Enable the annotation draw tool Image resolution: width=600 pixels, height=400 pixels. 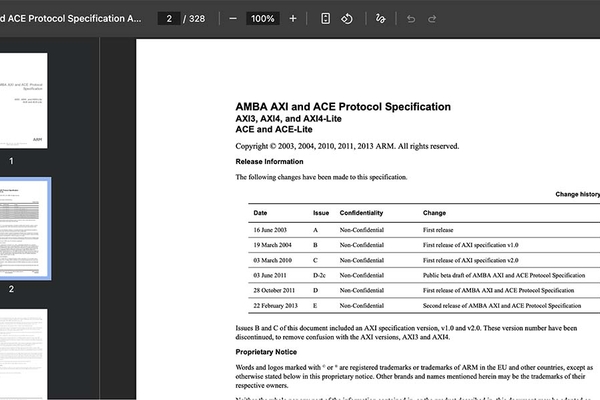380,19
